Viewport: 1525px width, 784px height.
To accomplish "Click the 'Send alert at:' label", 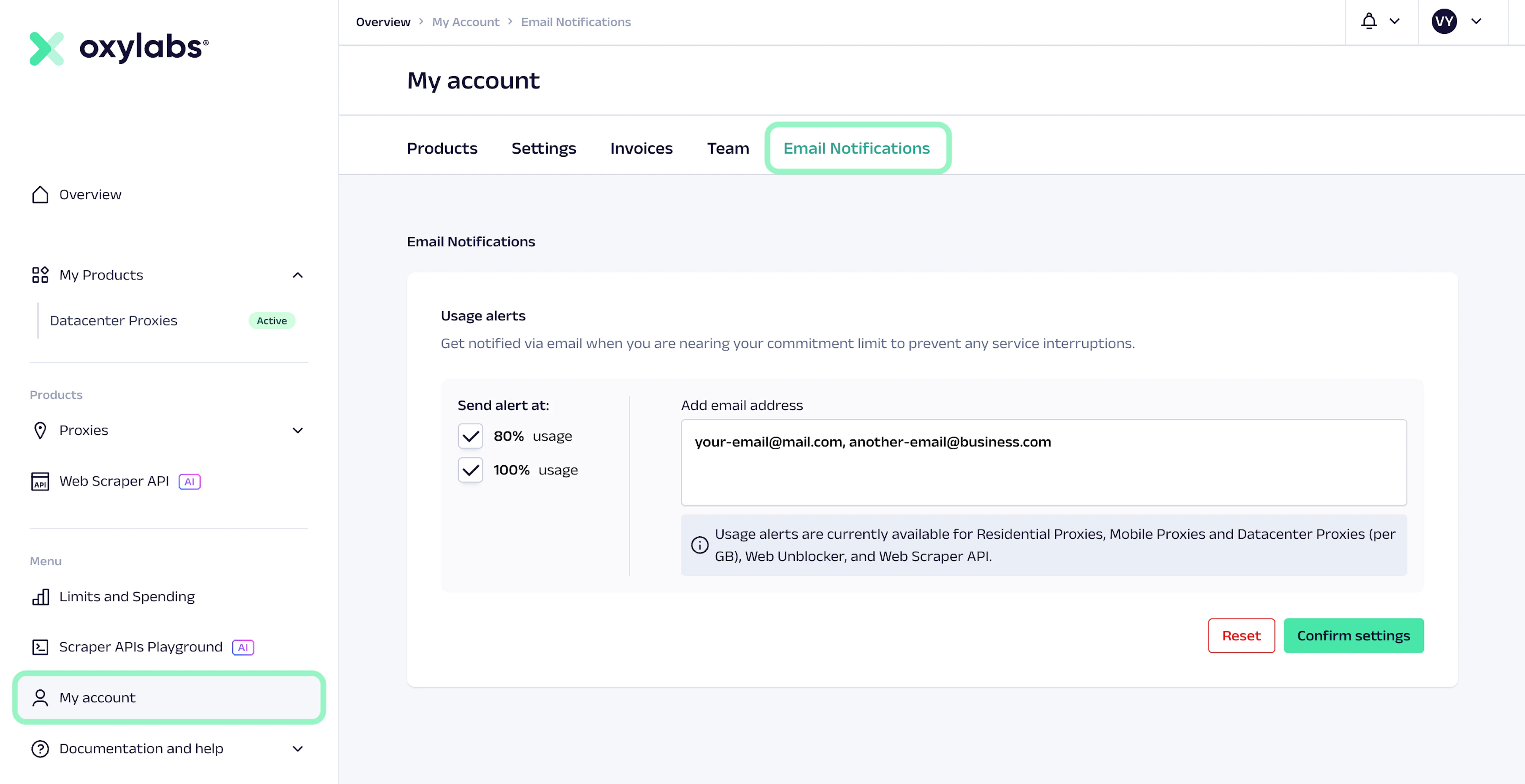I will pos(503,405).
